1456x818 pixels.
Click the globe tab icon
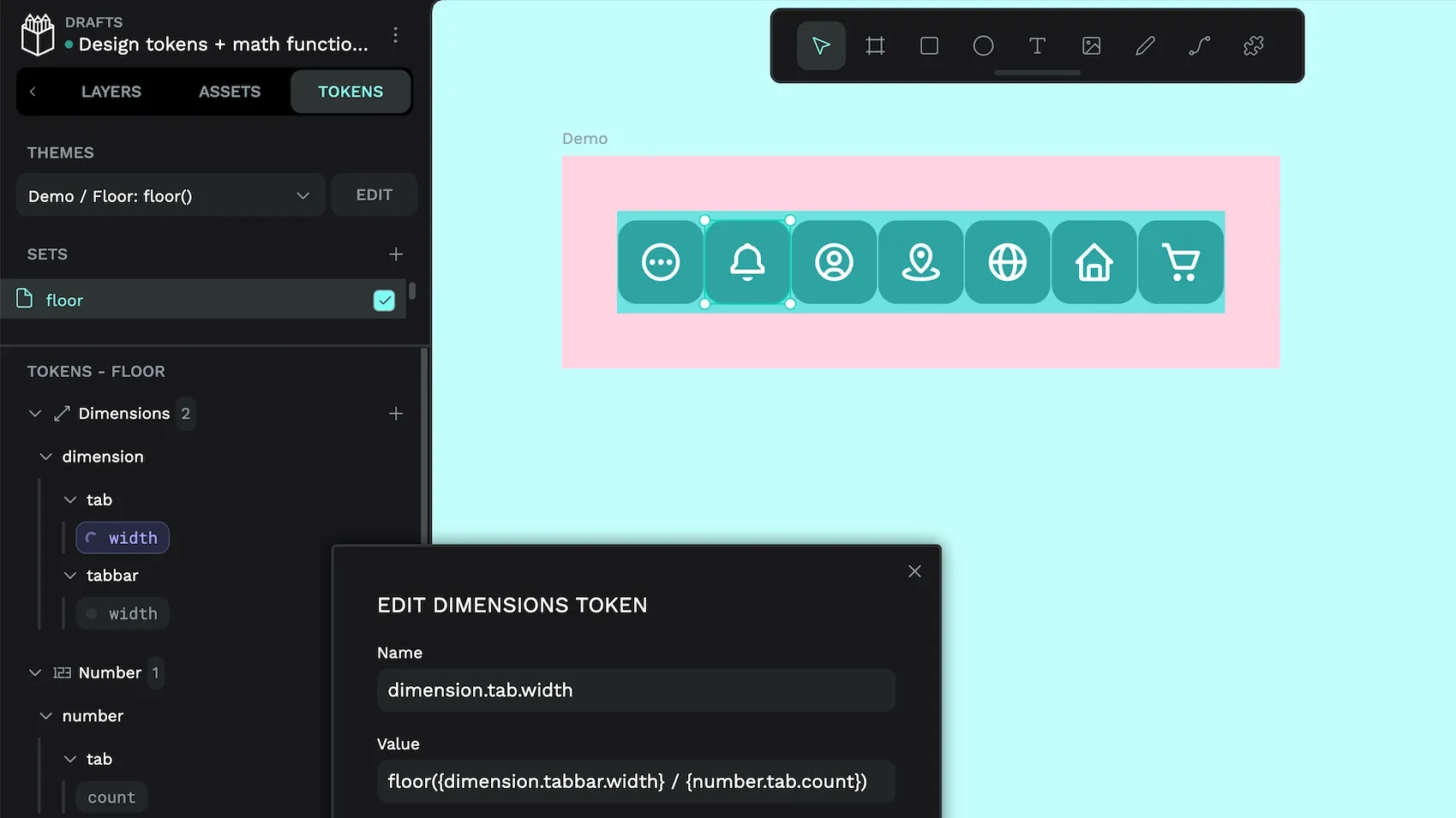tap(1007, 262)
